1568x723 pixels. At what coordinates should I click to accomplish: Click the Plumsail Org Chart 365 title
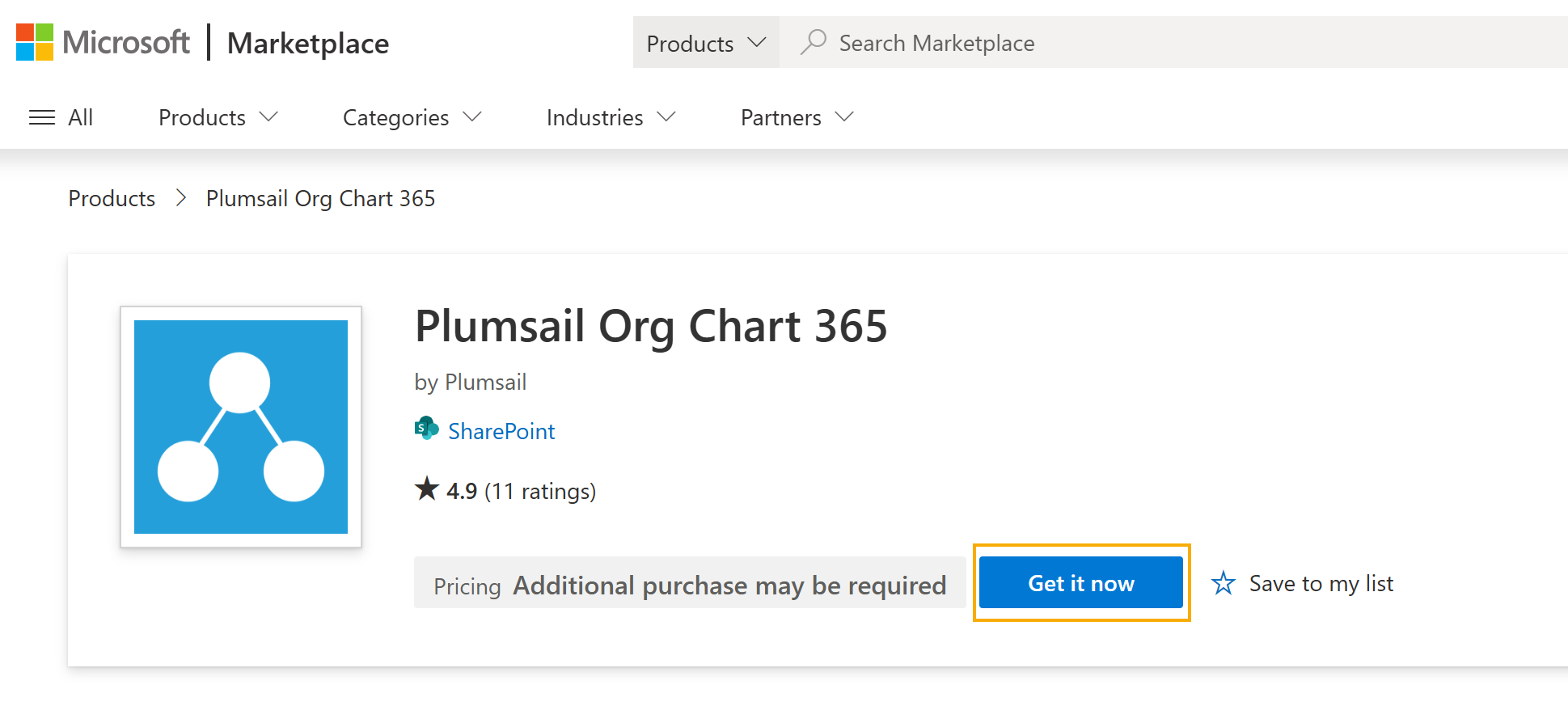[651, 327]
